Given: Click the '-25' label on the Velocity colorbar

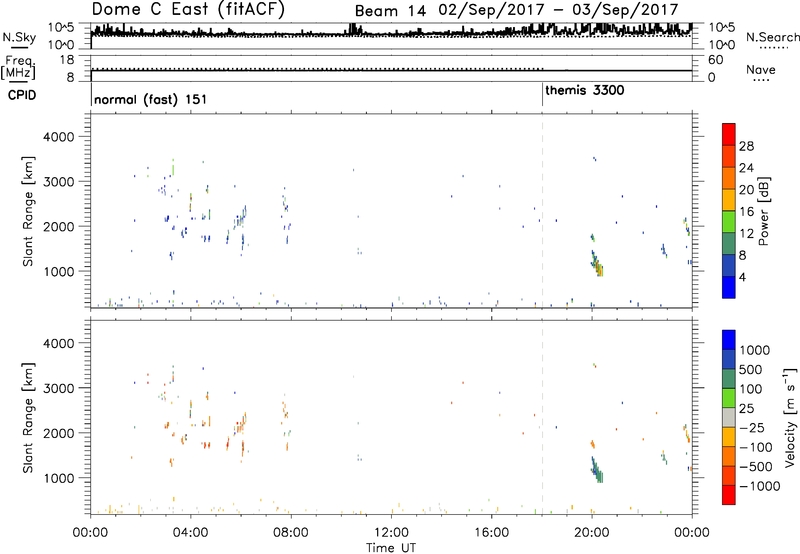Looking at the screenshot, I should [752, 428].
